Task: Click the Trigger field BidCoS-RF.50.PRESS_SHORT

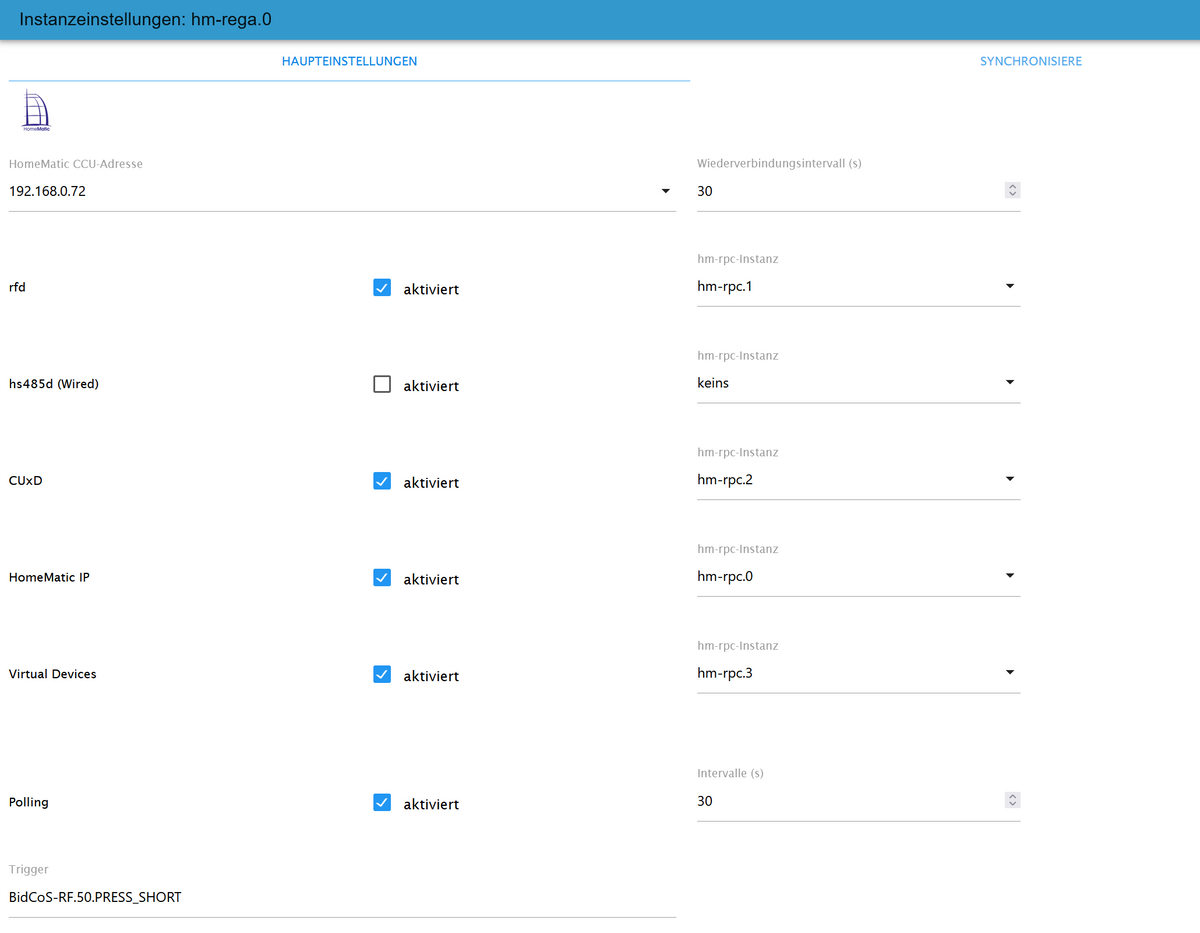Action: click(x=343, y=898)
